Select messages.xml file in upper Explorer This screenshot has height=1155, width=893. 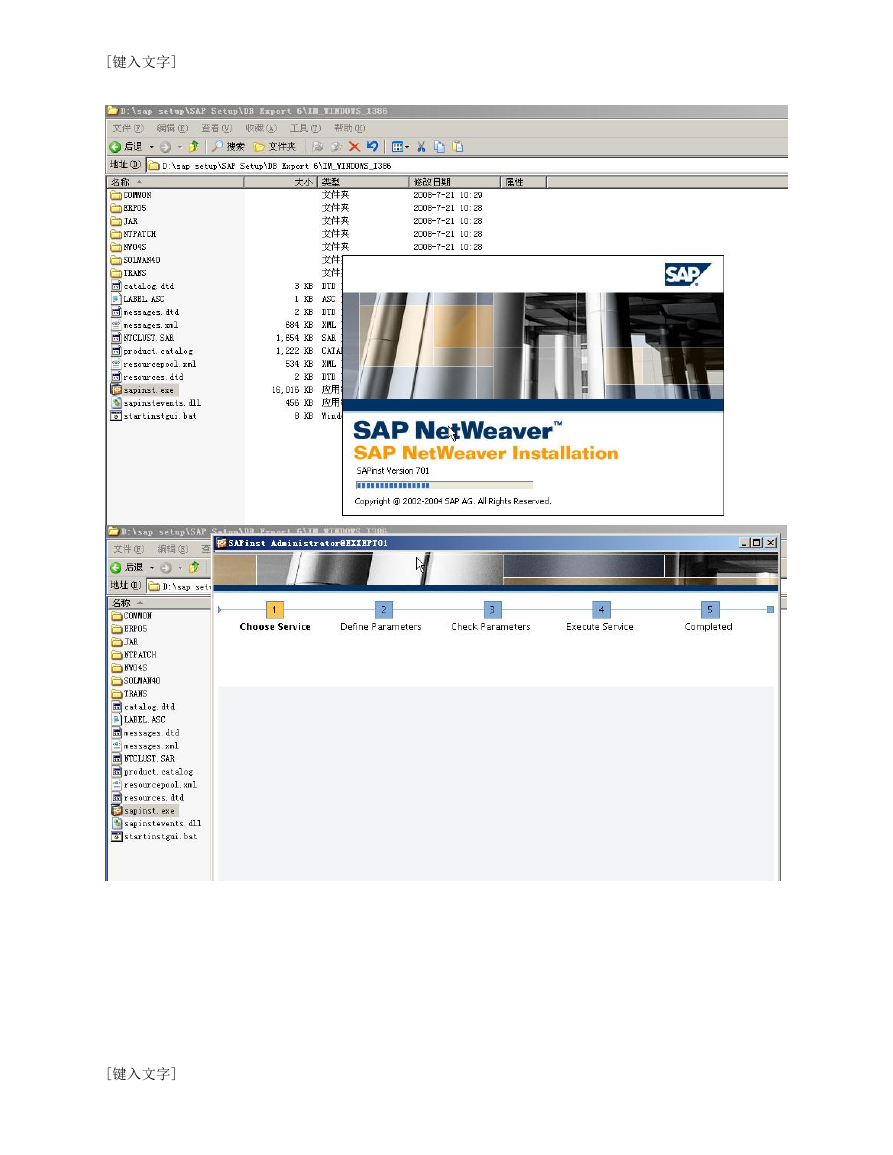(144, 326)
